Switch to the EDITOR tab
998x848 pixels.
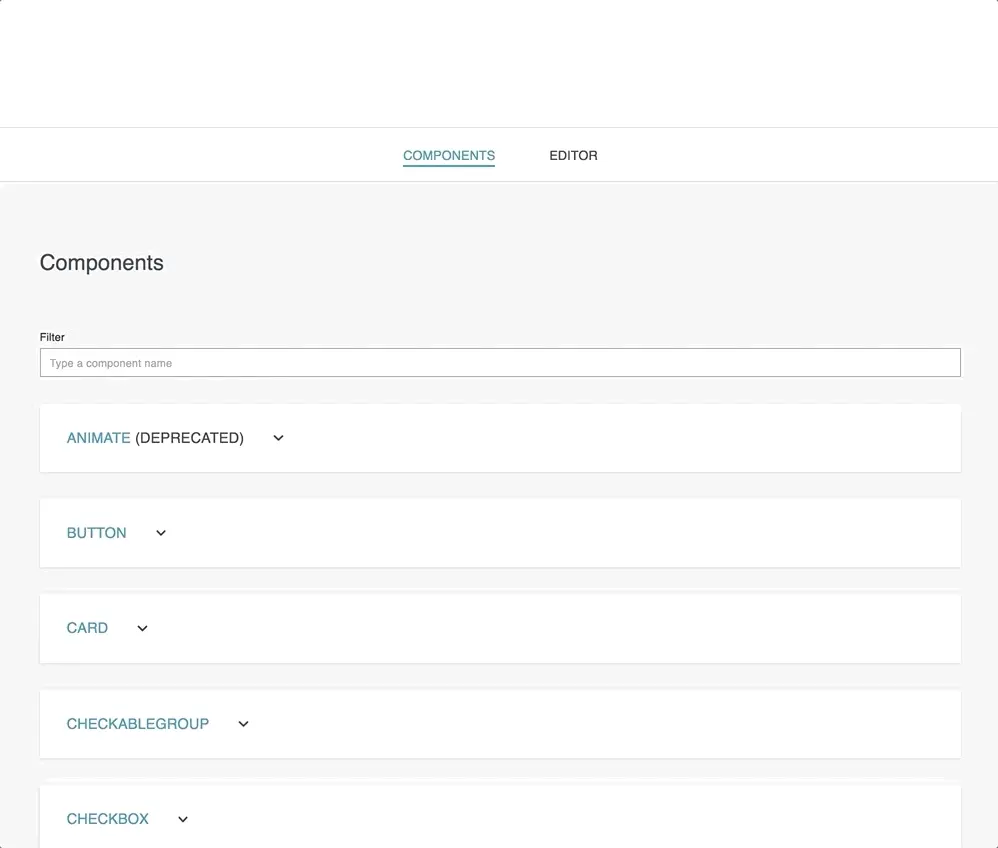[x=573, y=156]
